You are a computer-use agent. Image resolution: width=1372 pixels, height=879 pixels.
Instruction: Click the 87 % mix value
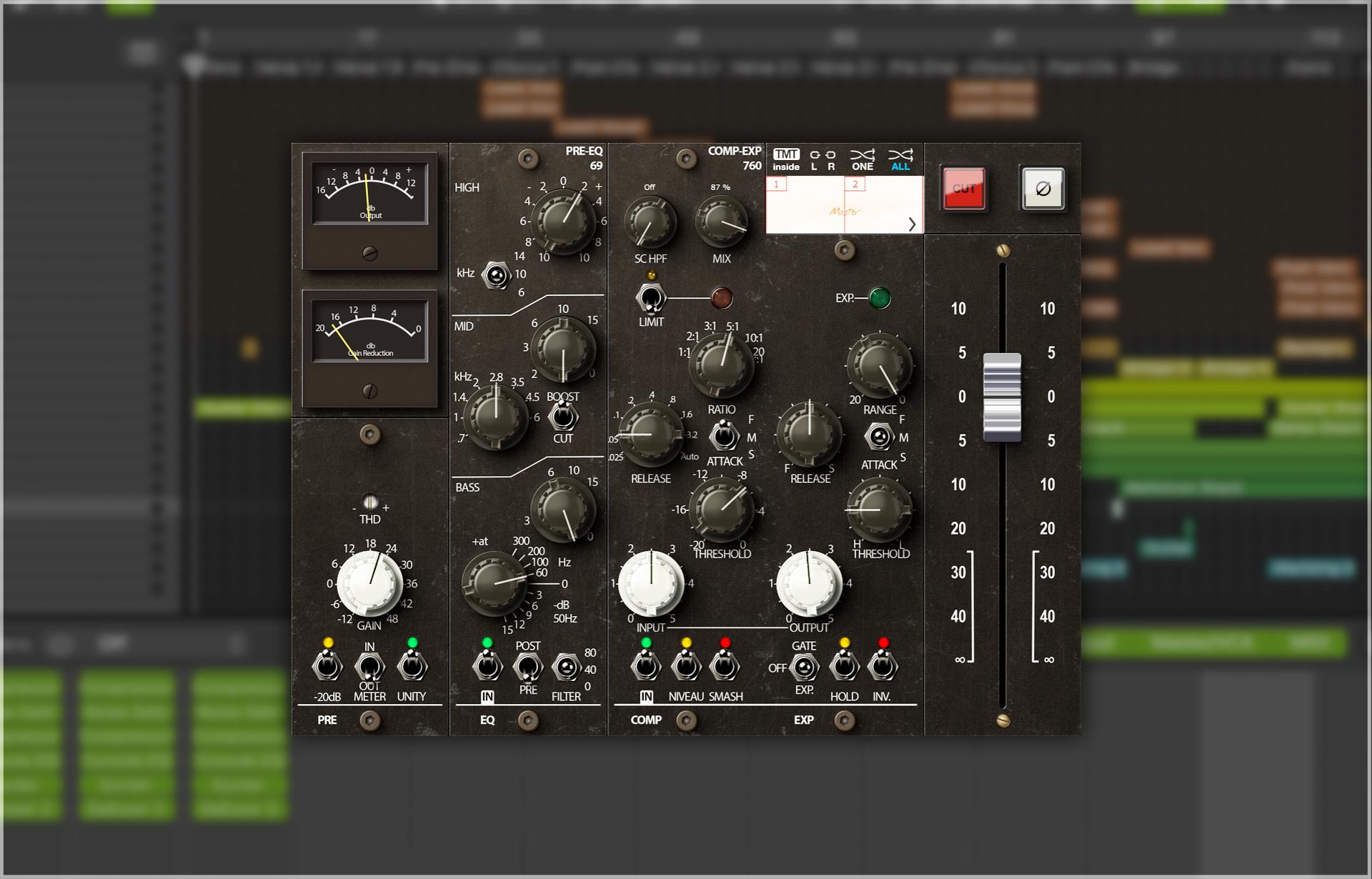720,187
